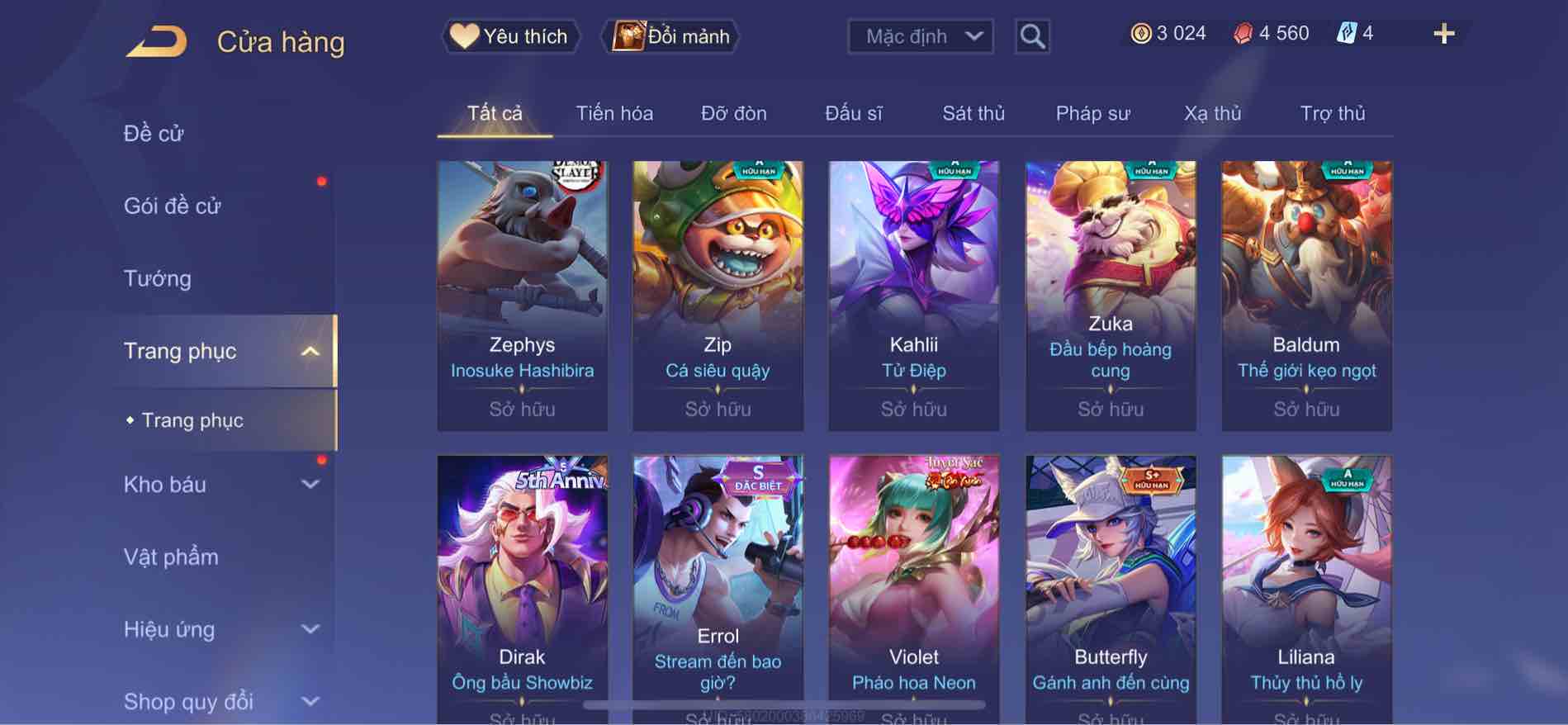Open the Tướng sidebar menu

click(158, 278)
